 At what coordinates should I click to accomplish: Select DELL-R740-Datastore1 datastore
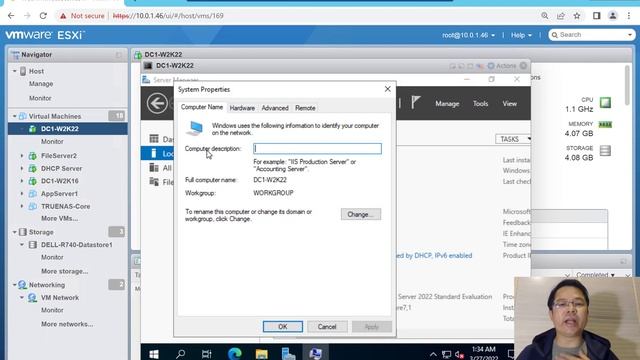point(76,245)
